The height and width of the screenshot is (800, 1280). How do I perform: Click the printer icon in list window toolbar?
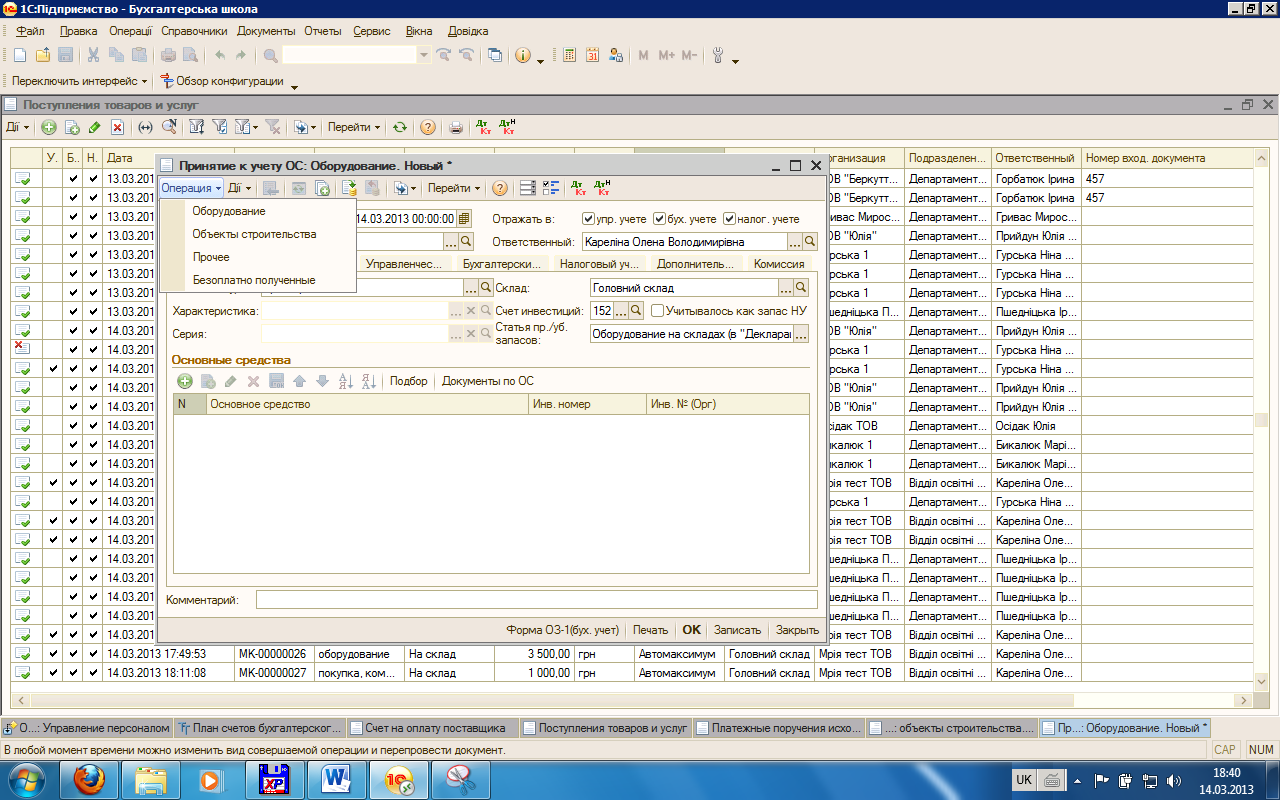(456, 127)
